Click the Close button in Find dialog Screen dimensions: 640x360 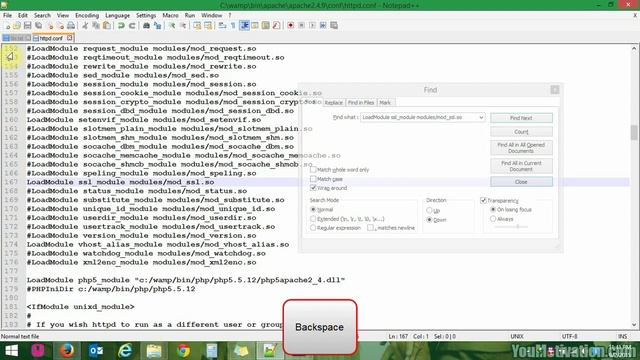521,182
